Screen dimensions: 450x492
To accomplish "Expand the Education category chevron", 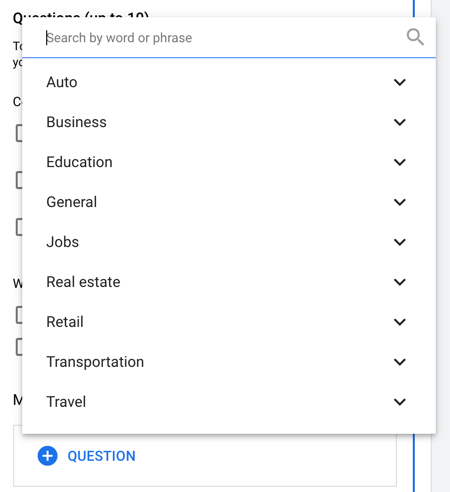I will point(400,162).
